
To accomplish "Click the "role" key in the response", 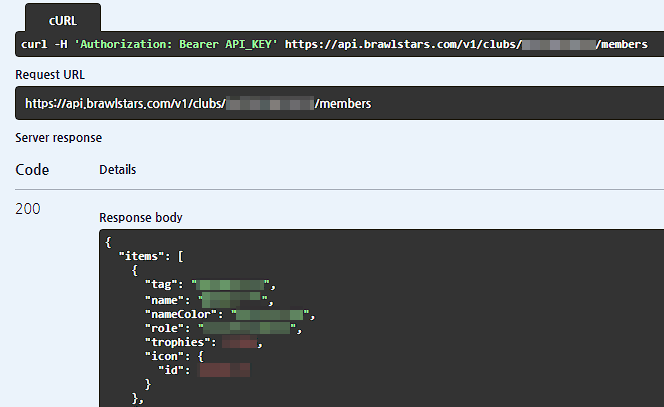I will tap(167, 328).
